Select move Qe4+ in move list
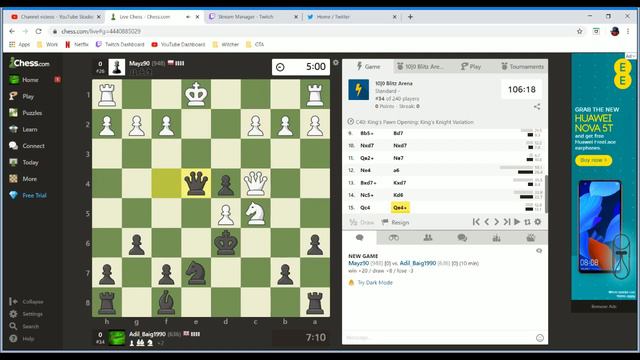Viewport: 640px width, 360px height. [400, 208]
